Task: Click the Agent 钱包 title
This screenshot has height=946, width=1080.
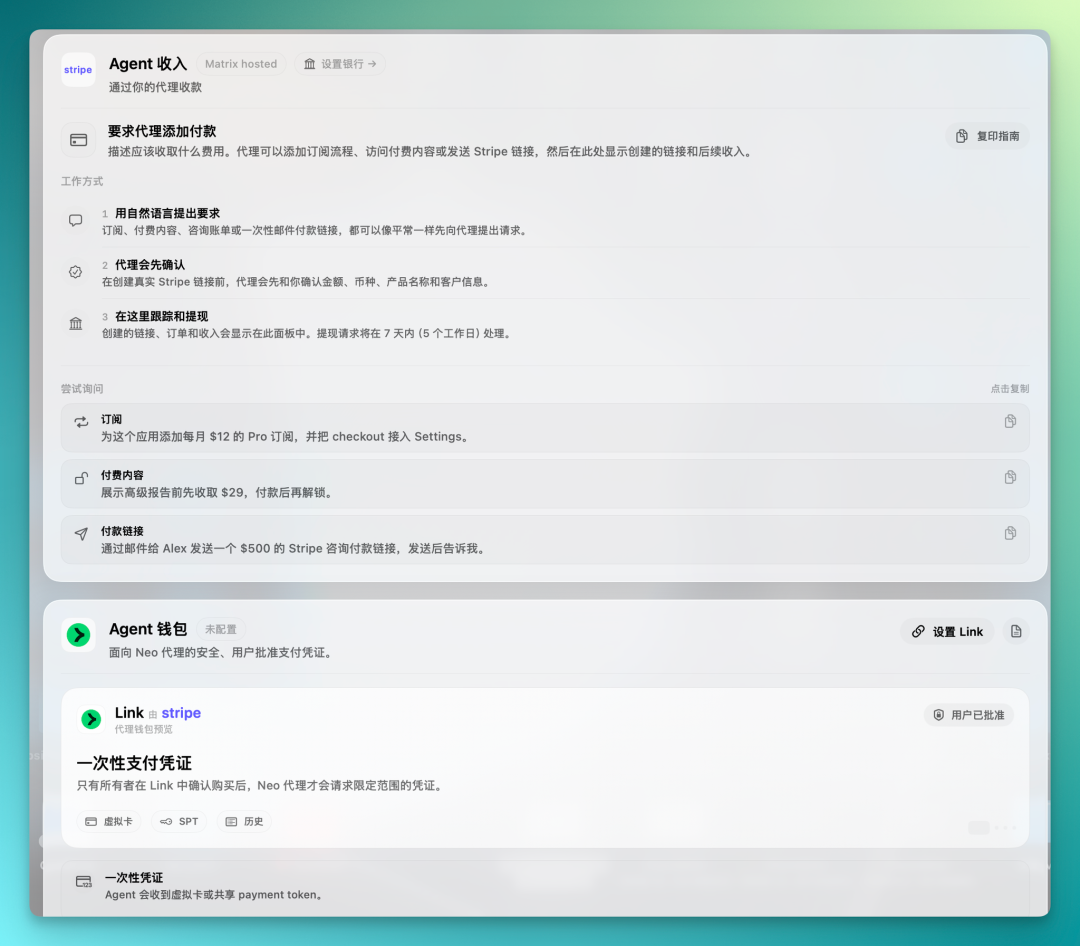Action: [148, 629]
